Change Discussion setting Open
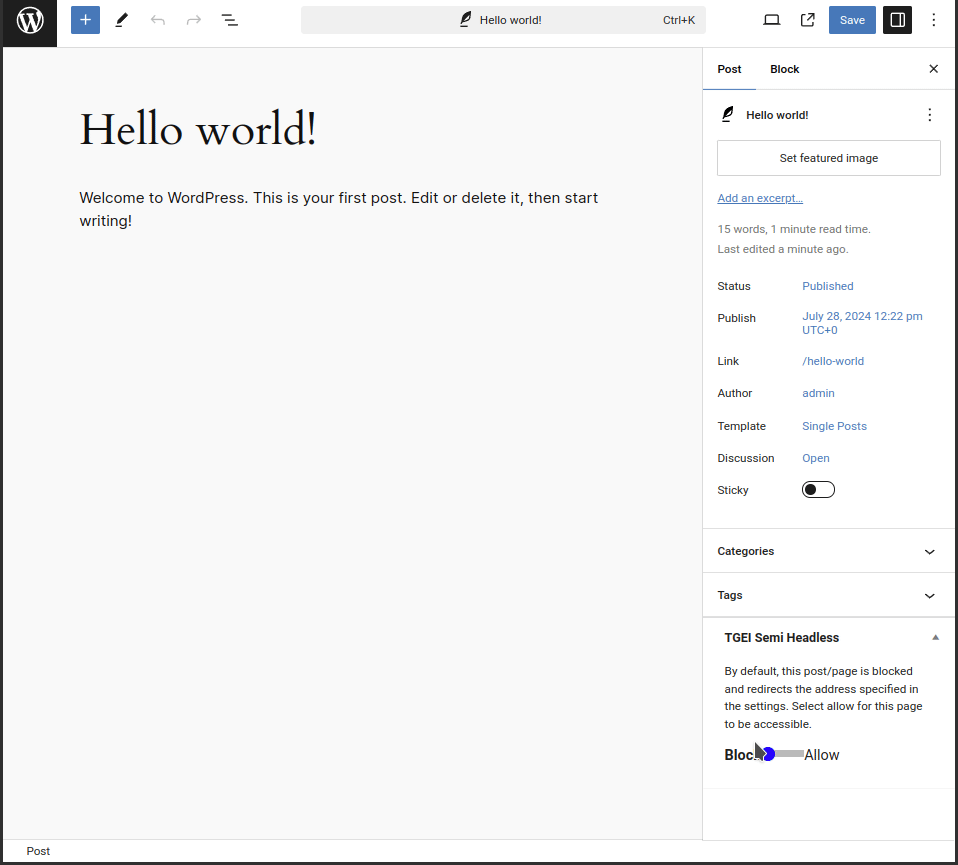 coord(816,458)
